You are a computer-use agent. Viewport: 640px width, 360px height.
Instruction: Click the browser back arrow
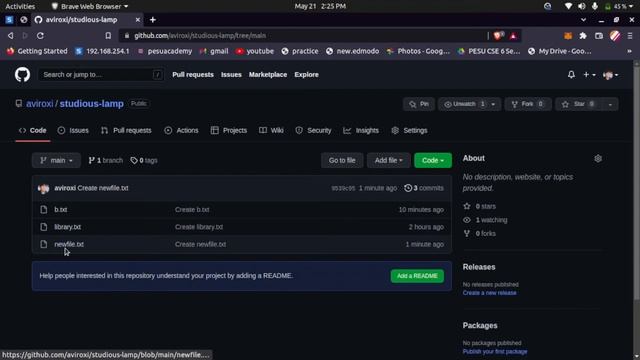pos(11,36)
